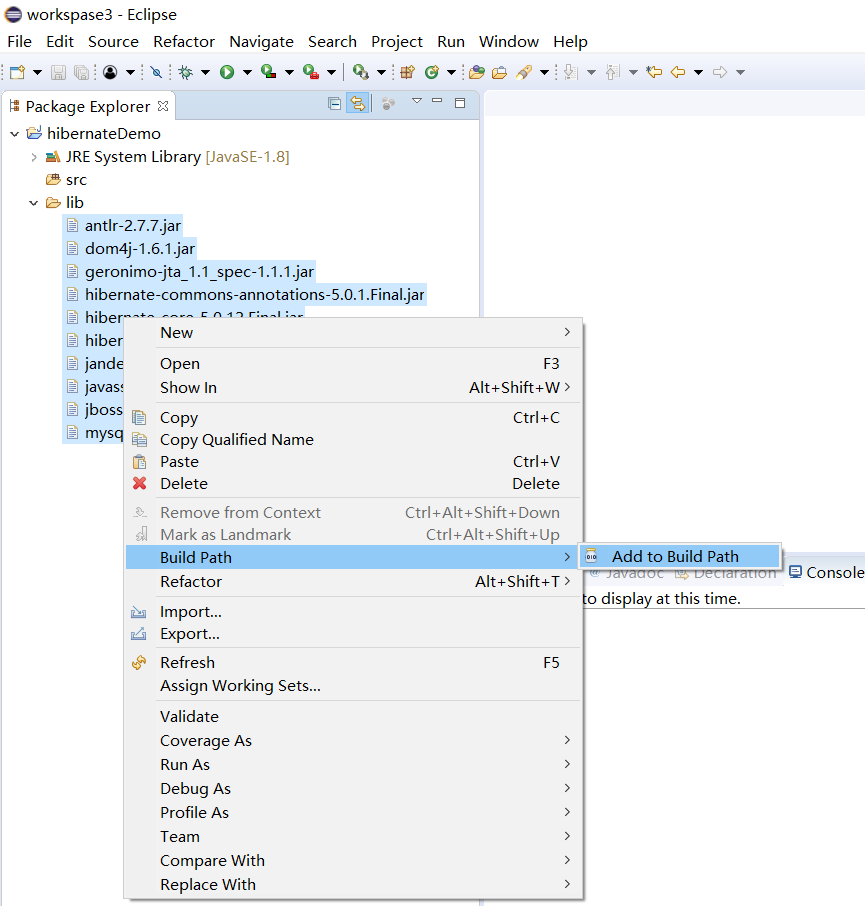The width and height of the screenshot is (865, 906).
Task: Choose Validate in the context menu
Action: [x=354, y=716]
